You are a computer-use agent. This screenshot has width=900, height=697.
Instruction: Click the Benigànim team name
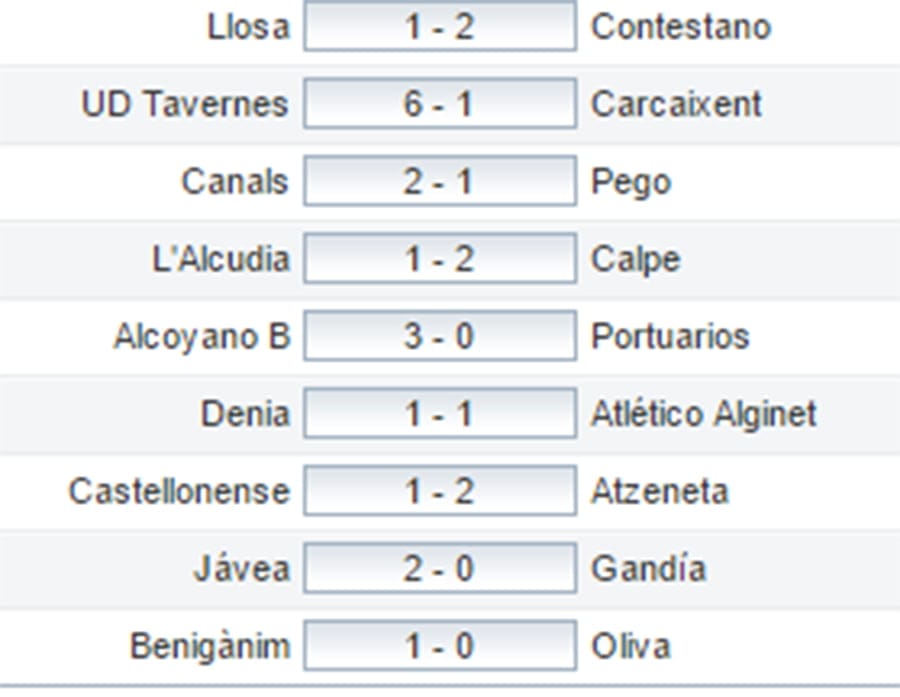click(x=209, y=647)
